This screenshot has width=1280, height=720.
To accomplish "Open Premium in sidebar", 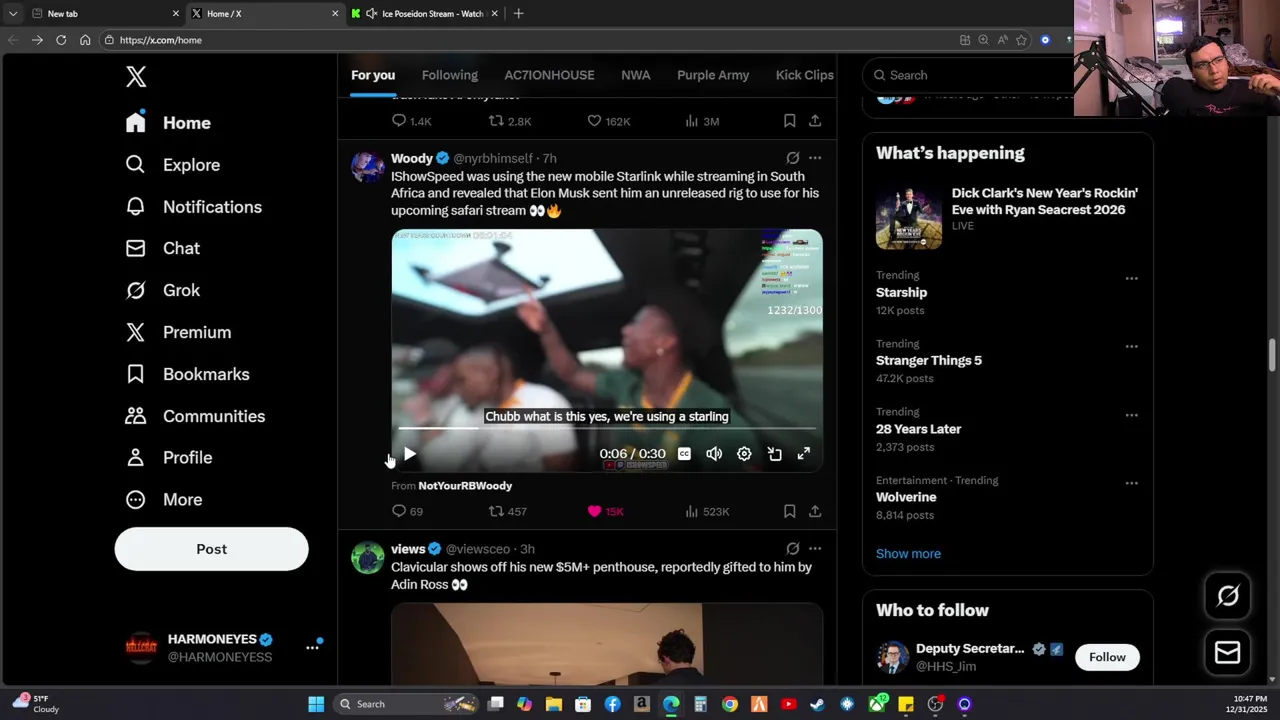I will click(x=178, y=332).
